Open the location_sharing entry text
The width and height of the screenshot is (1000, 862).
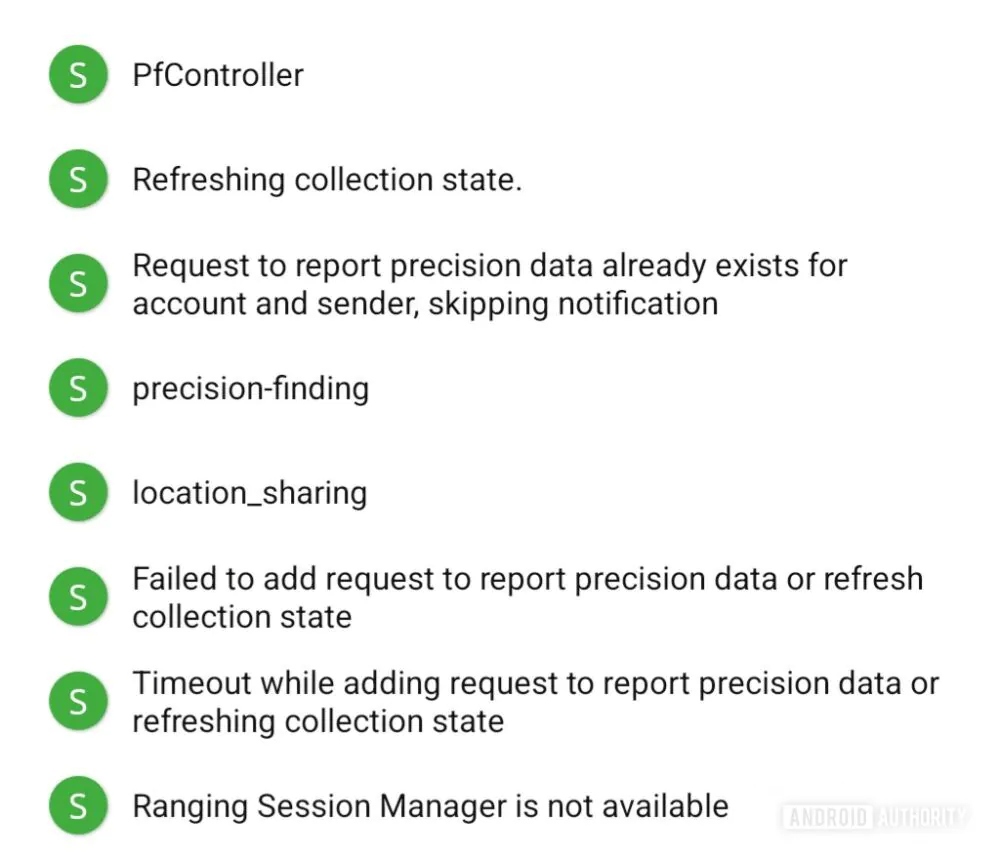pyautogui.click(x=250, y=493)
